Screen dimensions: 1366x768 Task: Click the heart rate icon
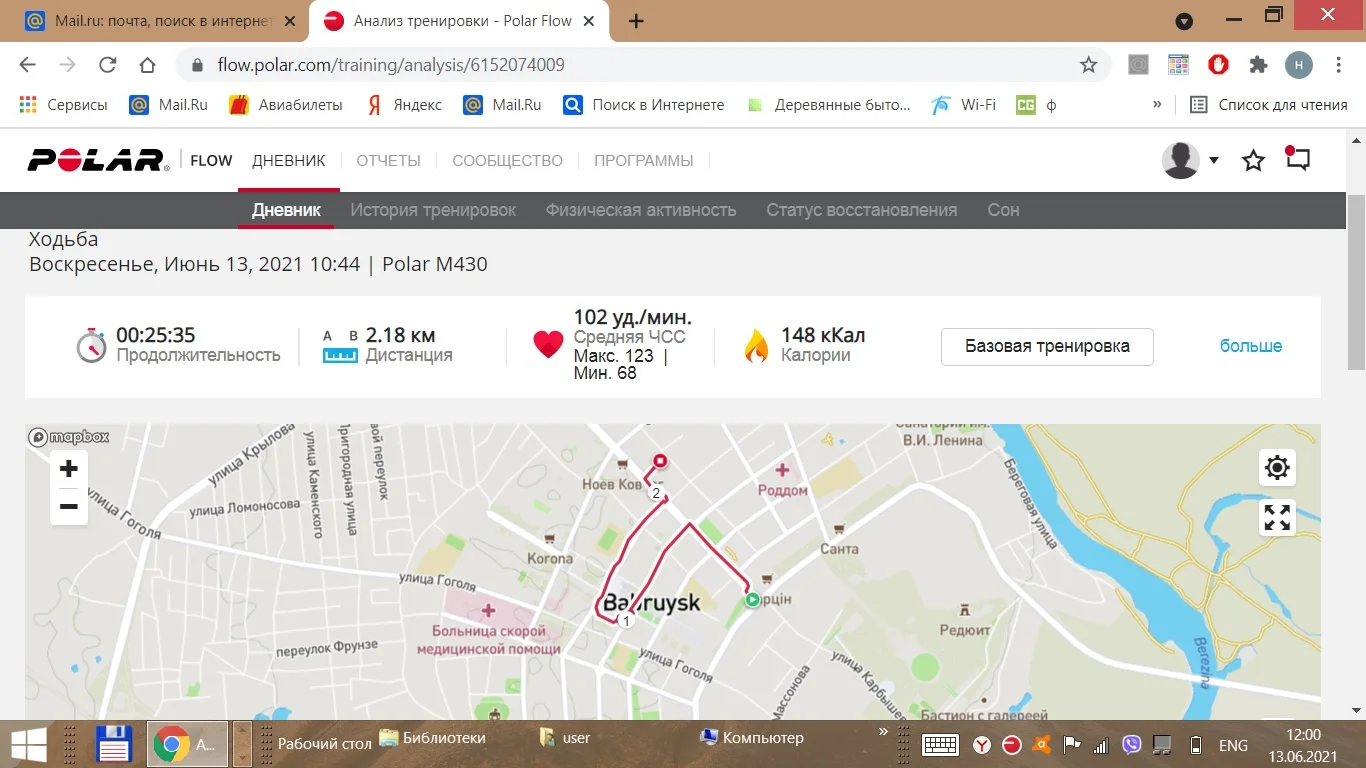[548, 346]
